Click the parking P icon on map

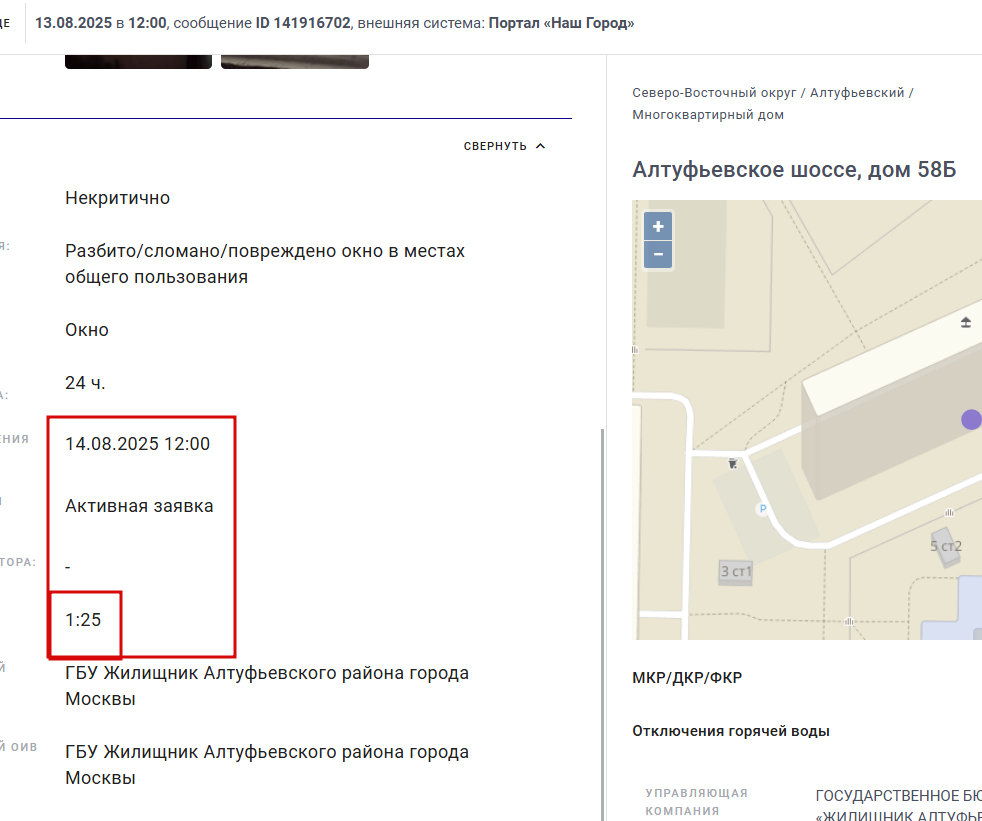(x=762, y=509)
